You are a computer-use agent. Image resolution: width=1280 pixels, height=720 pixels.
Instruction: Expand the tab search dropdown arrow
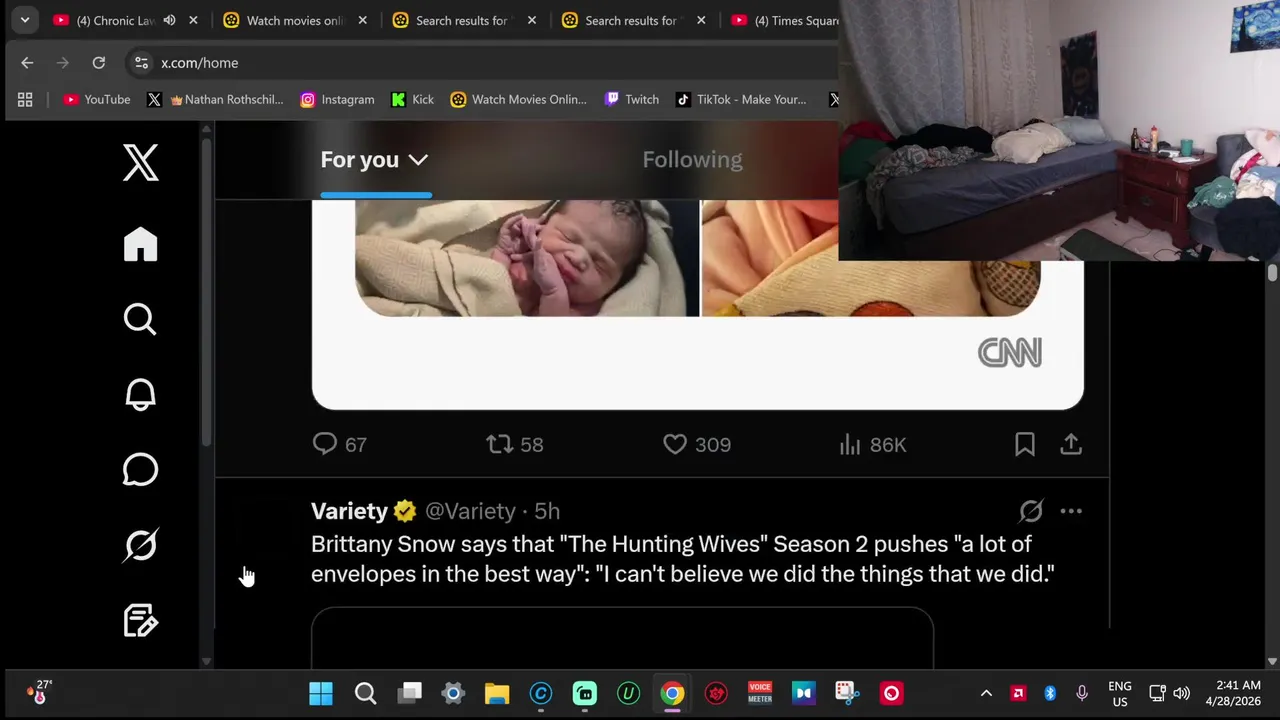pos(24,20)
